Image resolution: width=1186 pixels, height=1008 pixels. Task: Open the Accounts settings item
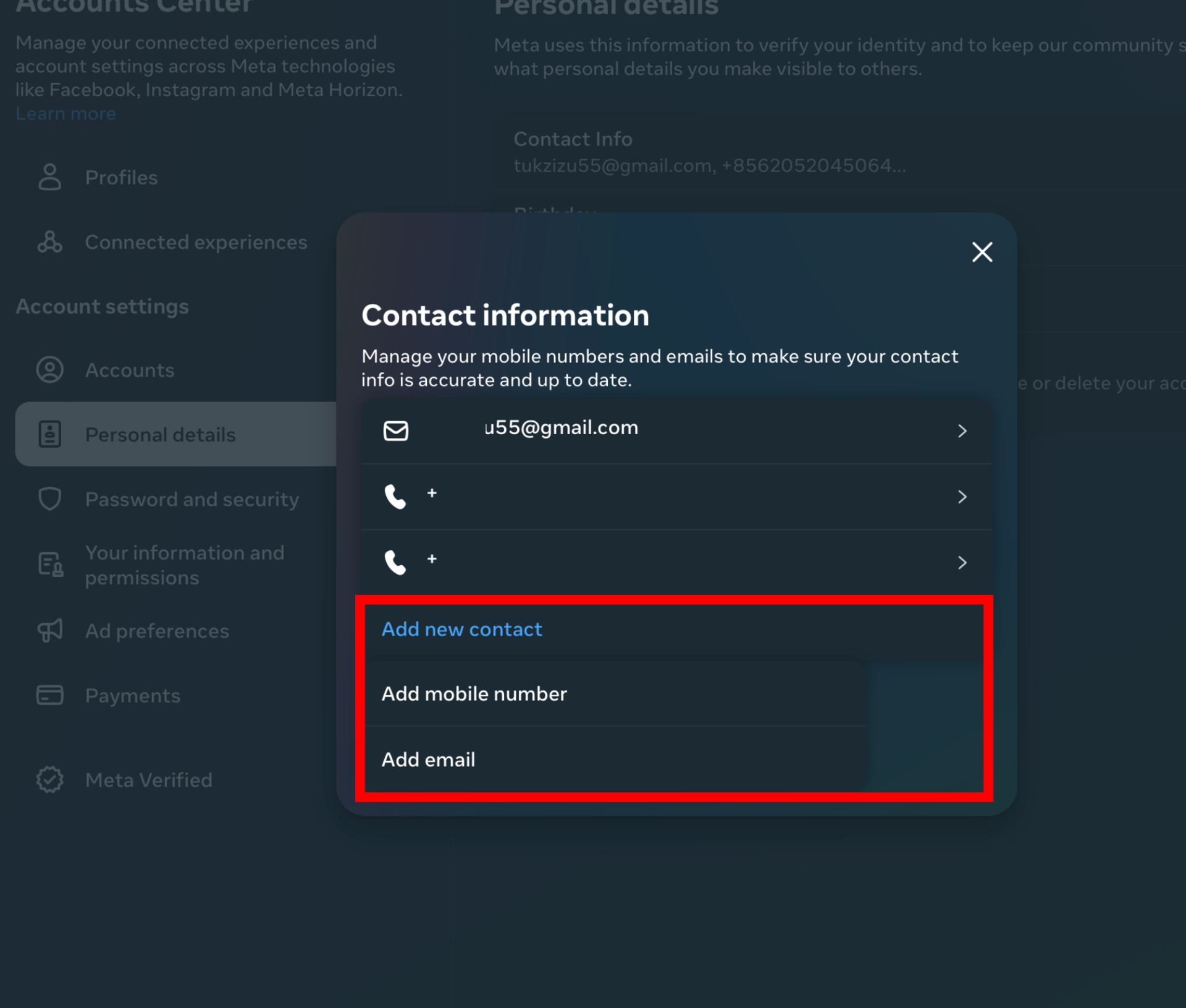click(x=130, y=370)
